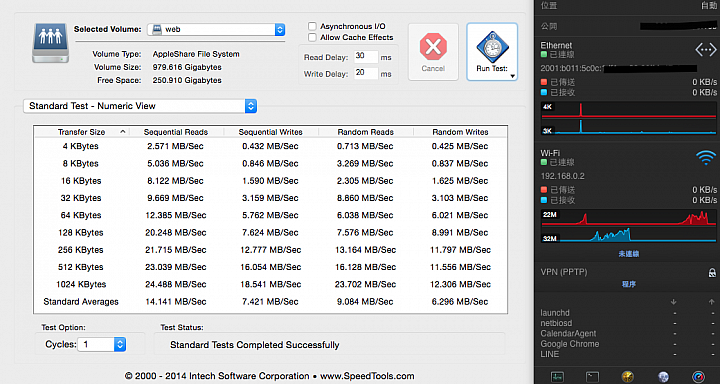Viewport: 720px width, 384px height.
Task: Click the 18.541 MB/Sec sequential writes value
Action: pos(270,284)
